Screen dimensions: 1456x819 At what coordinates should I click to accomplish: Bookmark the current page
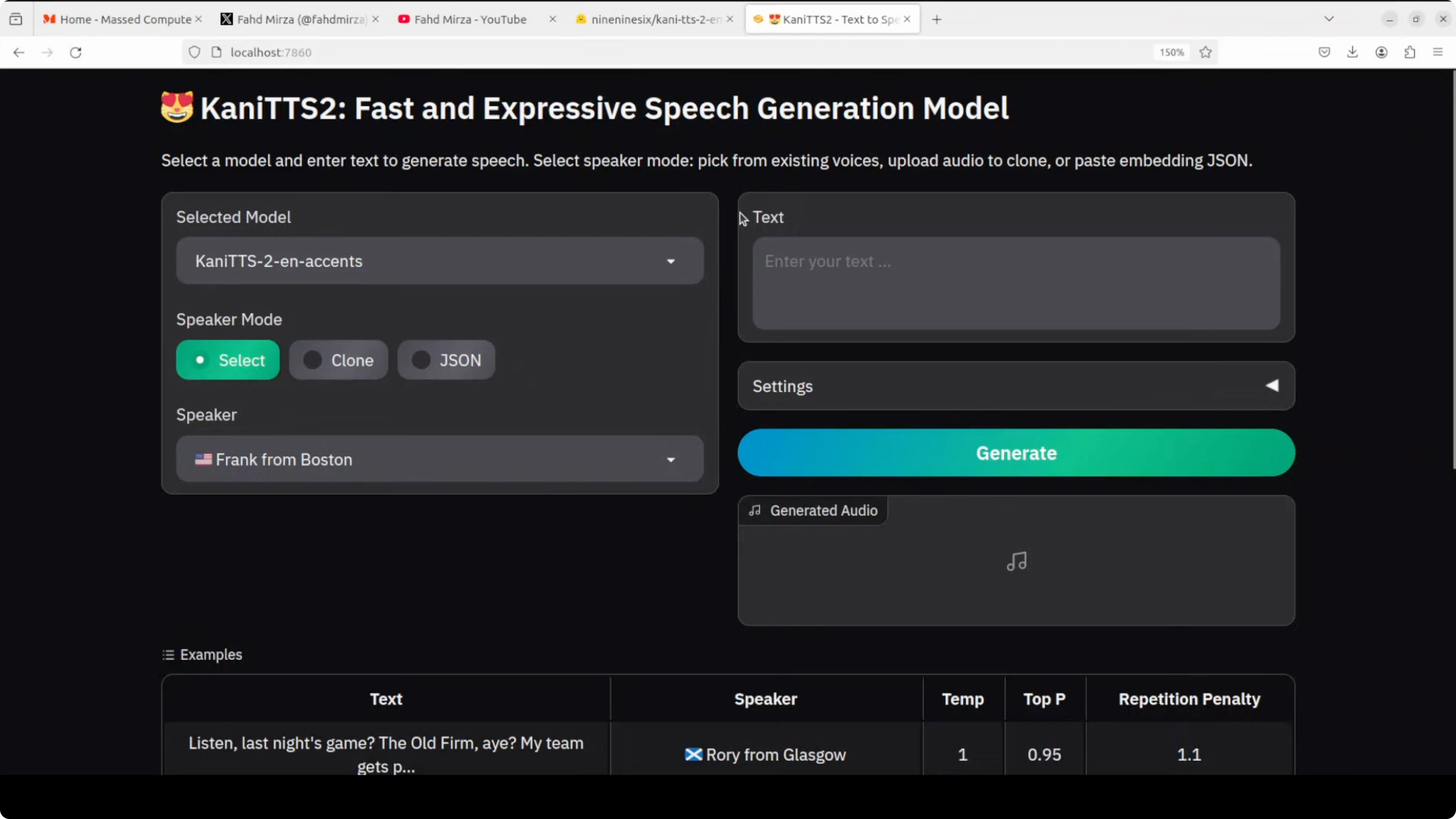(1206, 52)
